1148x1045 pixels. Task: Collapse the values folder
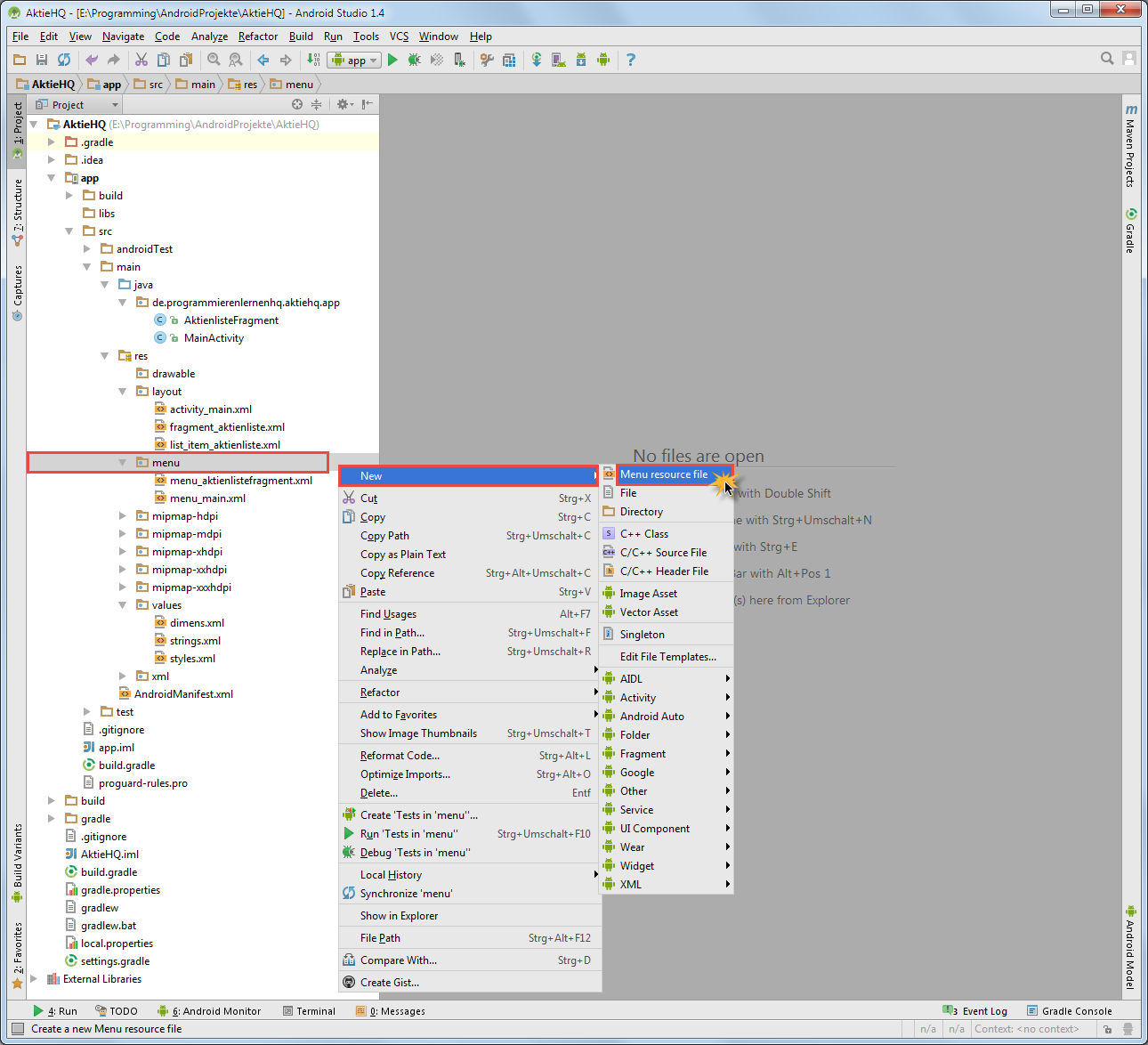pyautogui.click(x=123, y=605)
